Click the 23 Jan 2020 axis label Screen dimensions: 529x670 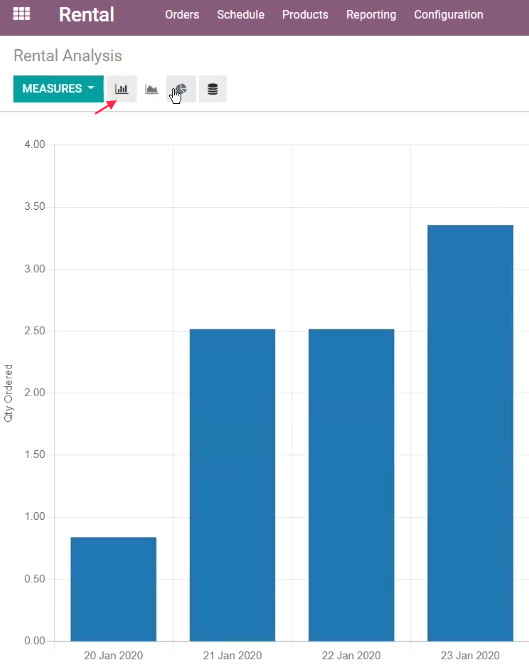[470, 655]
